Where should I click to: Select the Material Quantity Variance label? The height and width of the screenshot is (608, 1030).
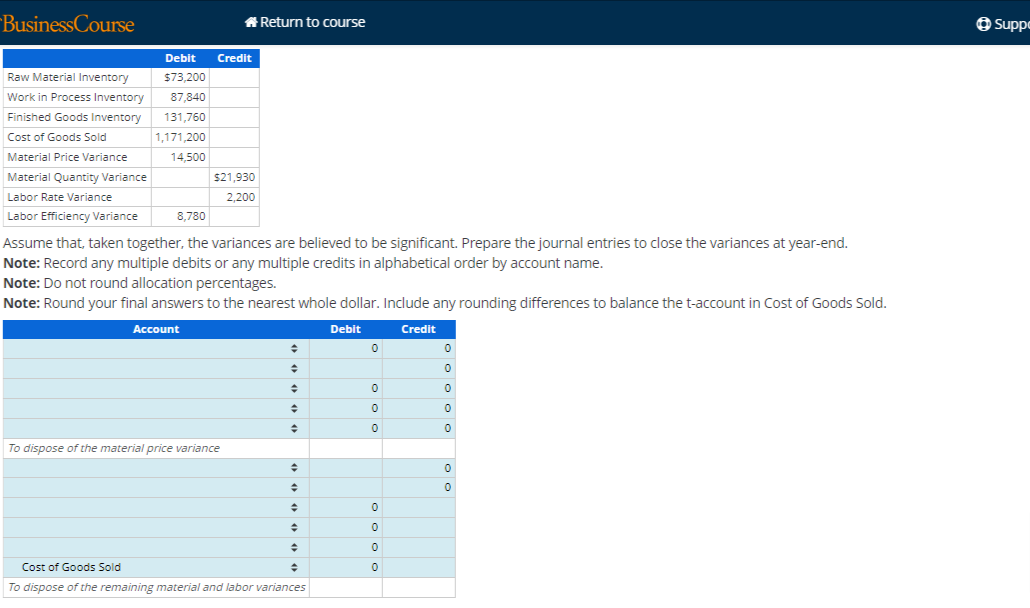(77, 177)
